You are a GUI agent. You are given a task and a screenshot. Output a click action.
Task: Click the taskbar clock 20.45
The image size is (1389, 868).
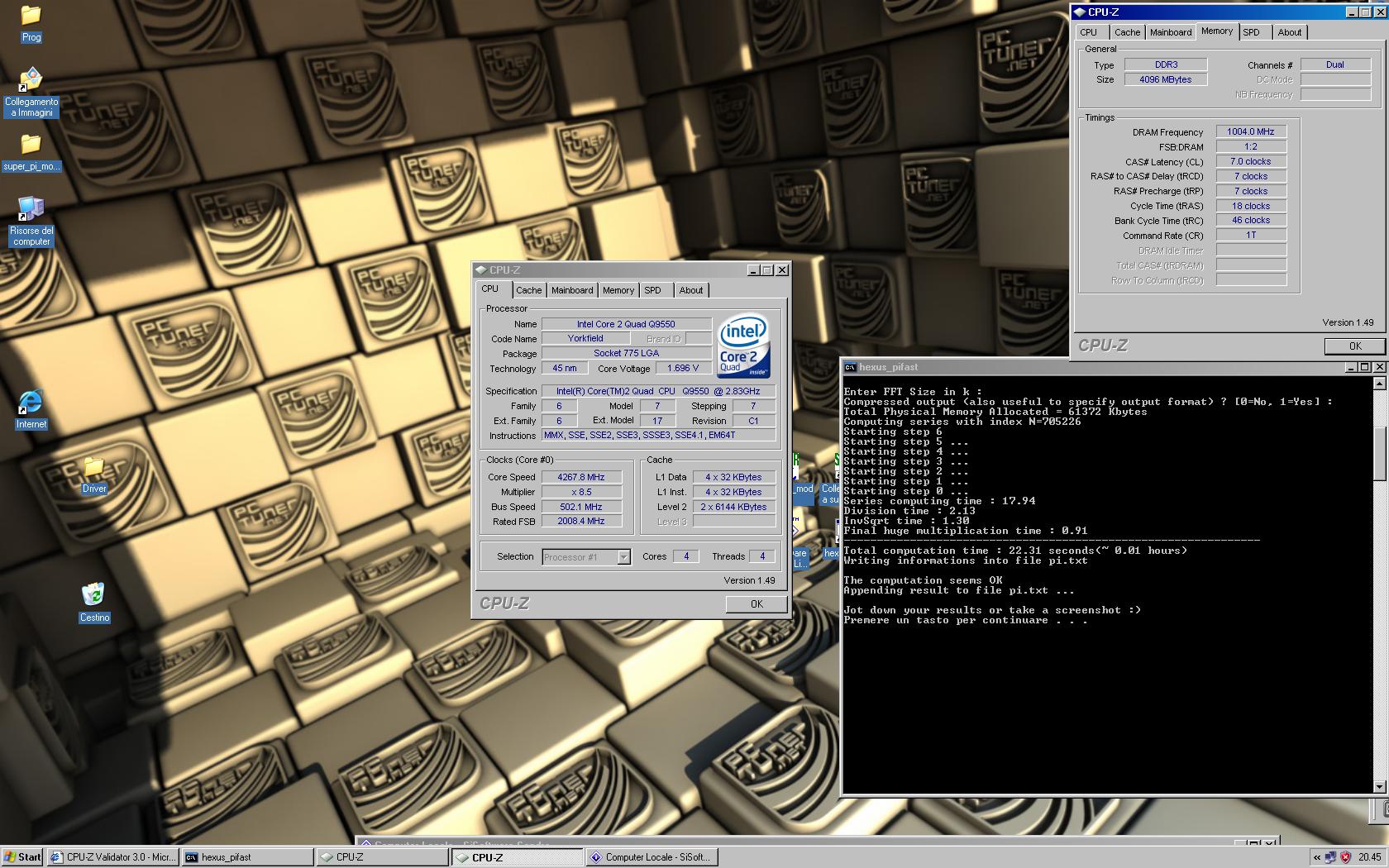coord(1369,857)
